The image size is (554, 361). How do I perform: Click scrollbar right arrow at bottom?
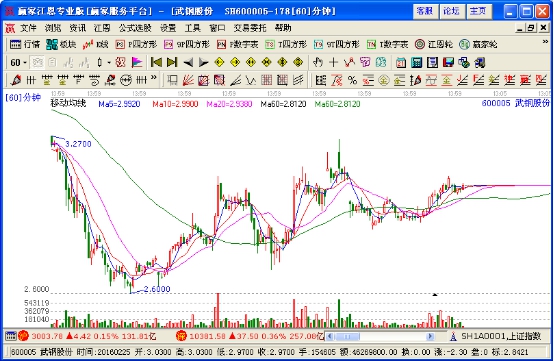click(x=430, y=336)
